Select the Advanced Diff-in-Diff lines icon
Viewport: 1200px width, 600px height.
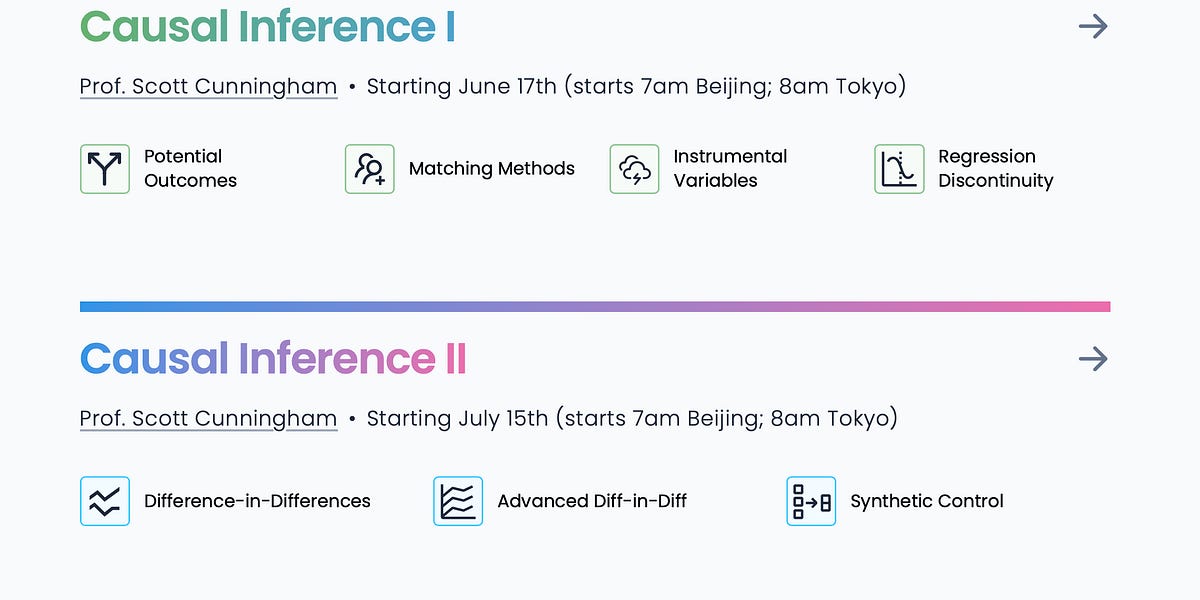[457, 501]
